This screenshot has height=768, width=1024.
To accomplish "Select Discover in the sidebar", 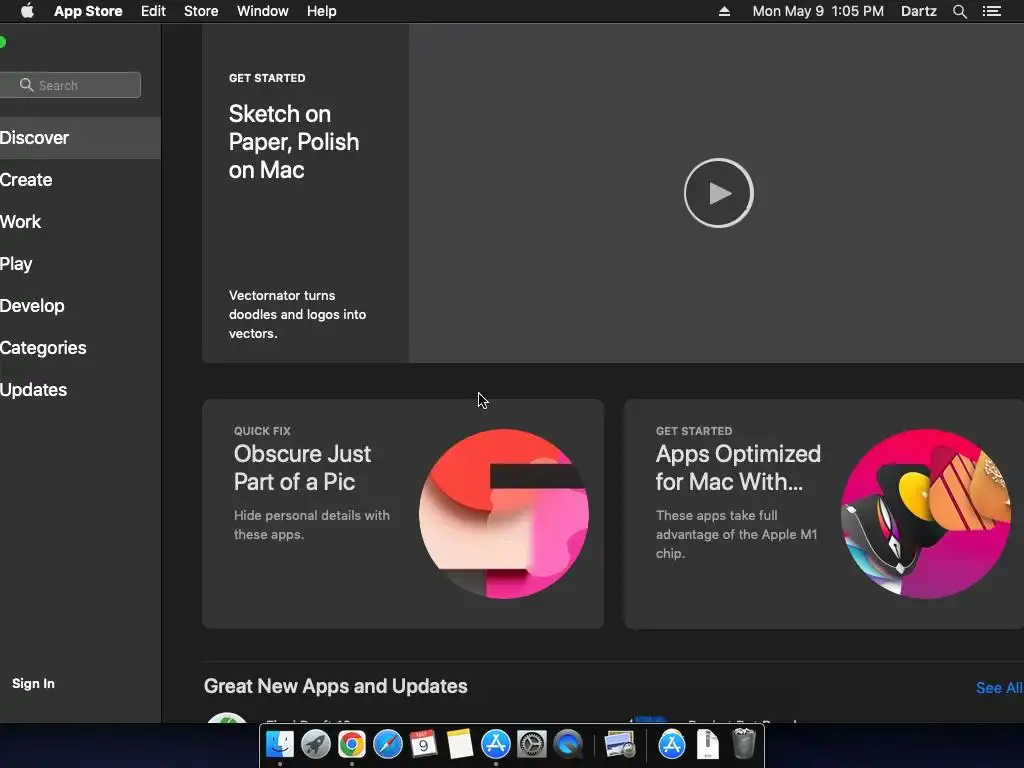I will pos(80,138).
